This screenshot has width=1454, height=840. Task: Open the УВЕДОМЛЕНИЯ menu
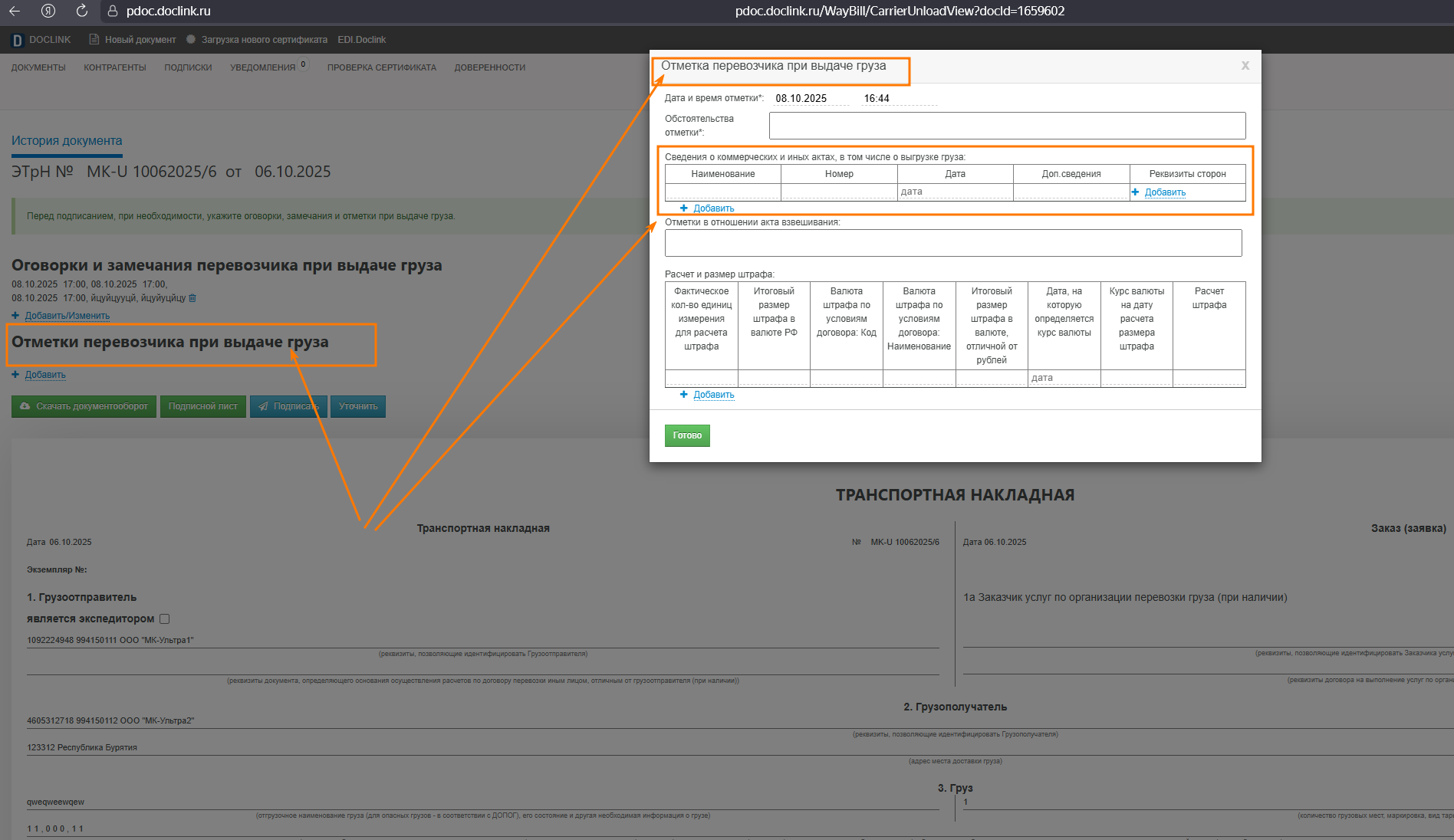click(263, 67)
